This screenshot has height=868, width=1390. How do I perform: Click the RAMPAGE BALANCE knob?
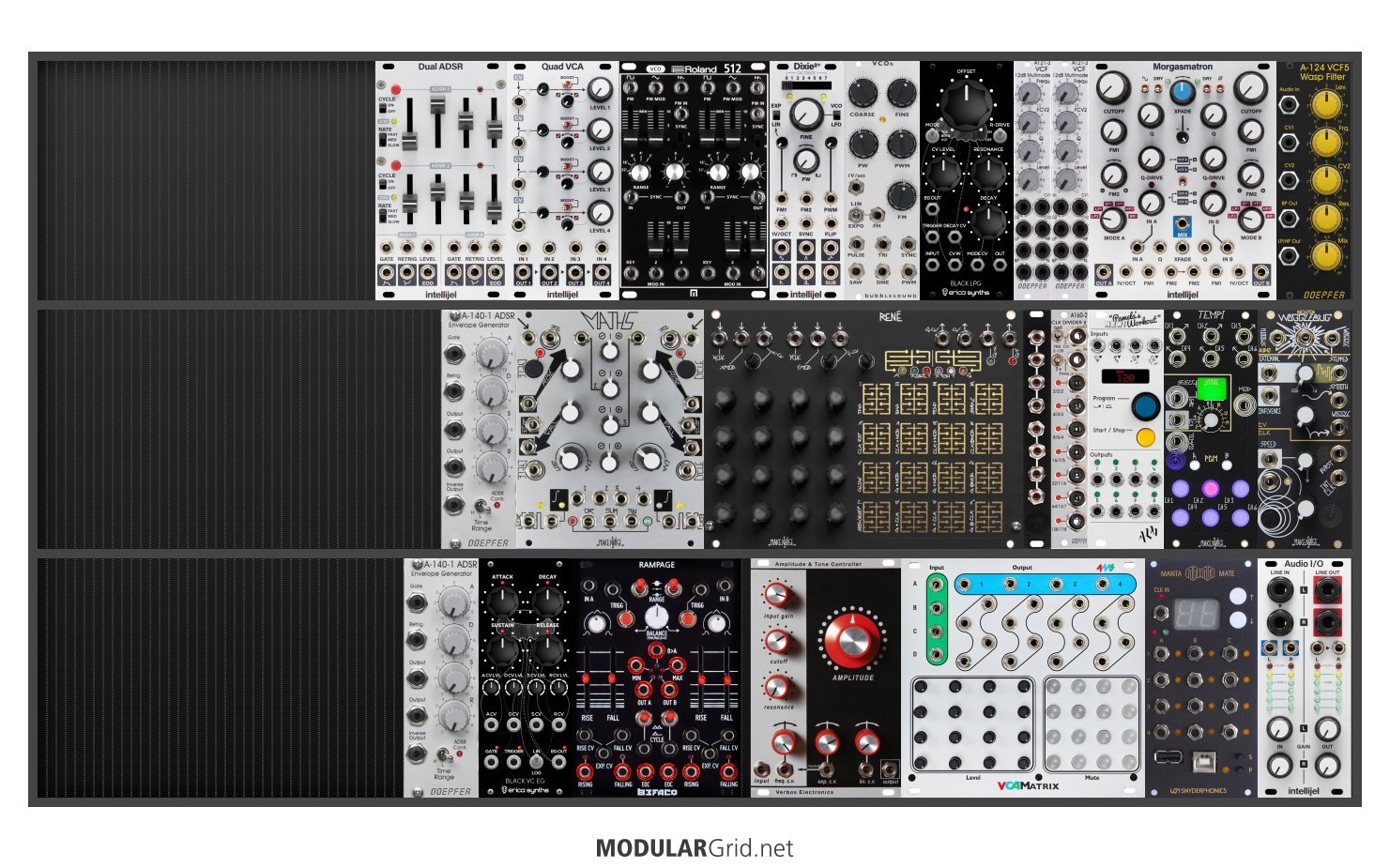point(656,616)
